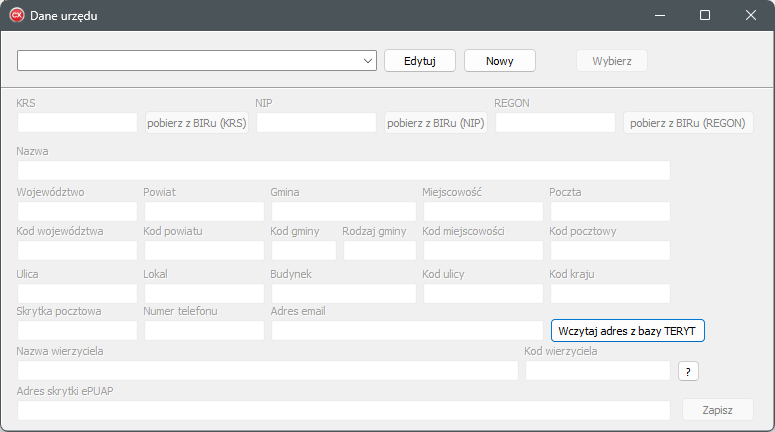
Task: Click the question mark help button
Action: point(687,371)
